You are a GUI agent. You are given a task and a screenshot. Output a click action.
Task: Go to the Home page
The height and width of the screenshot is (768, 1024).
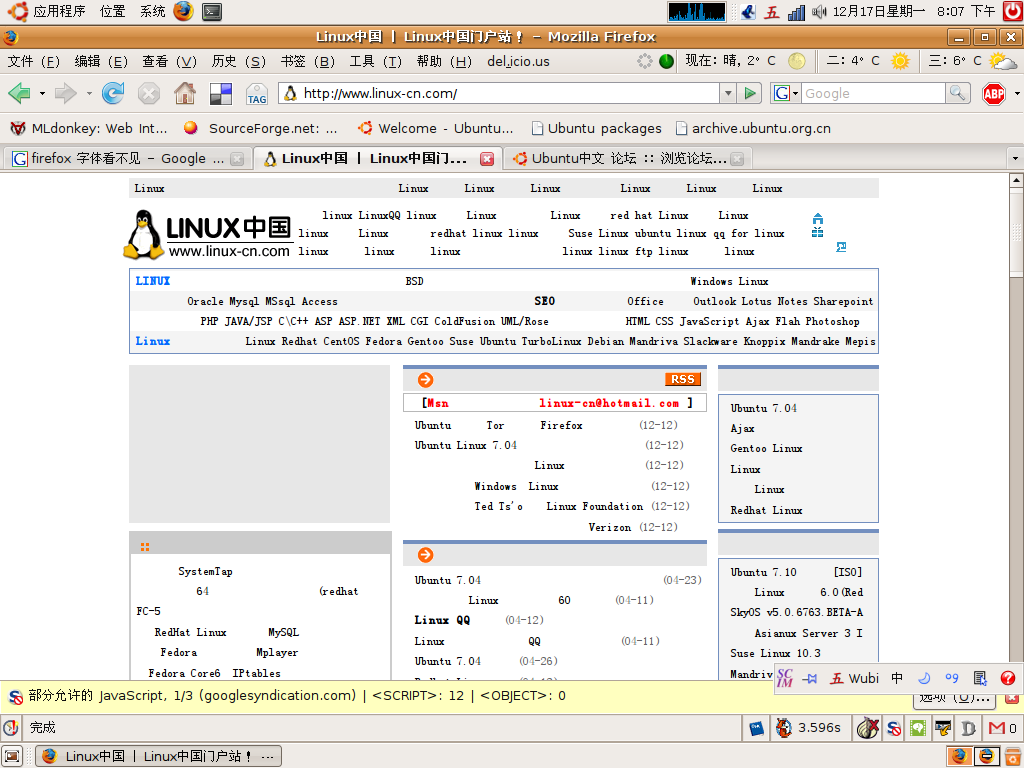tap(185, 93)
